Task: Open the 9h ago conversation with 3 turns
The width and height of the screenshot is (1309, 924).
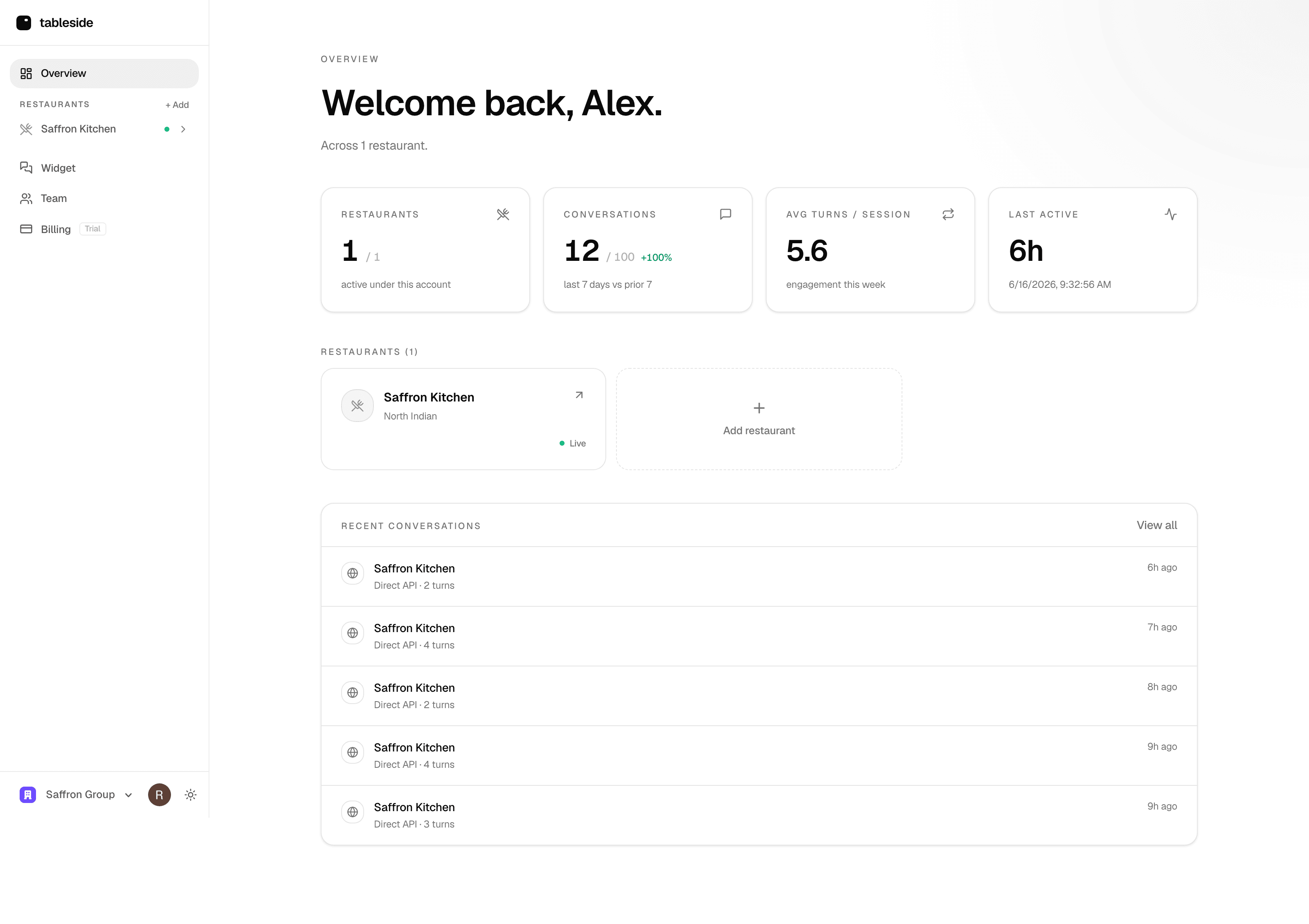Action: [x=759, y=815]
